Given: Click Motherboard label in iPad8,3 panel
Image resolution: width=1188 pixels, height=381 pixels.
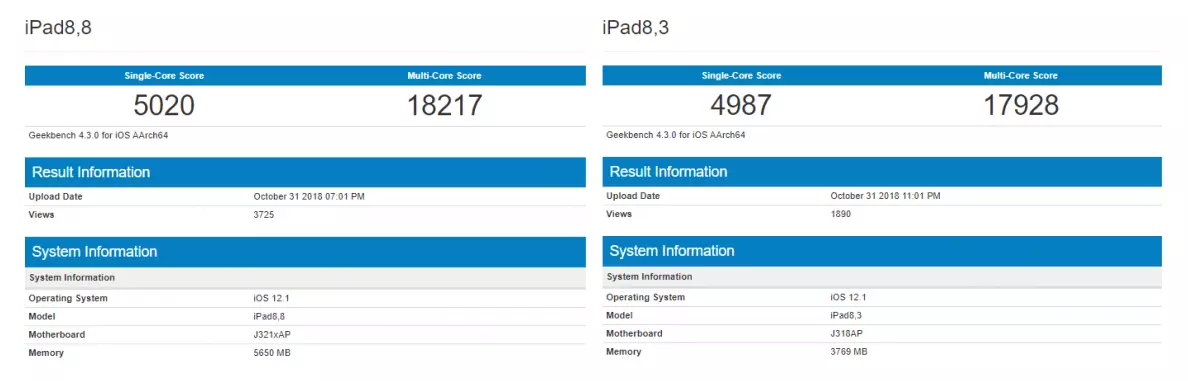Looking at the screenshot, I should coord(634,334).
